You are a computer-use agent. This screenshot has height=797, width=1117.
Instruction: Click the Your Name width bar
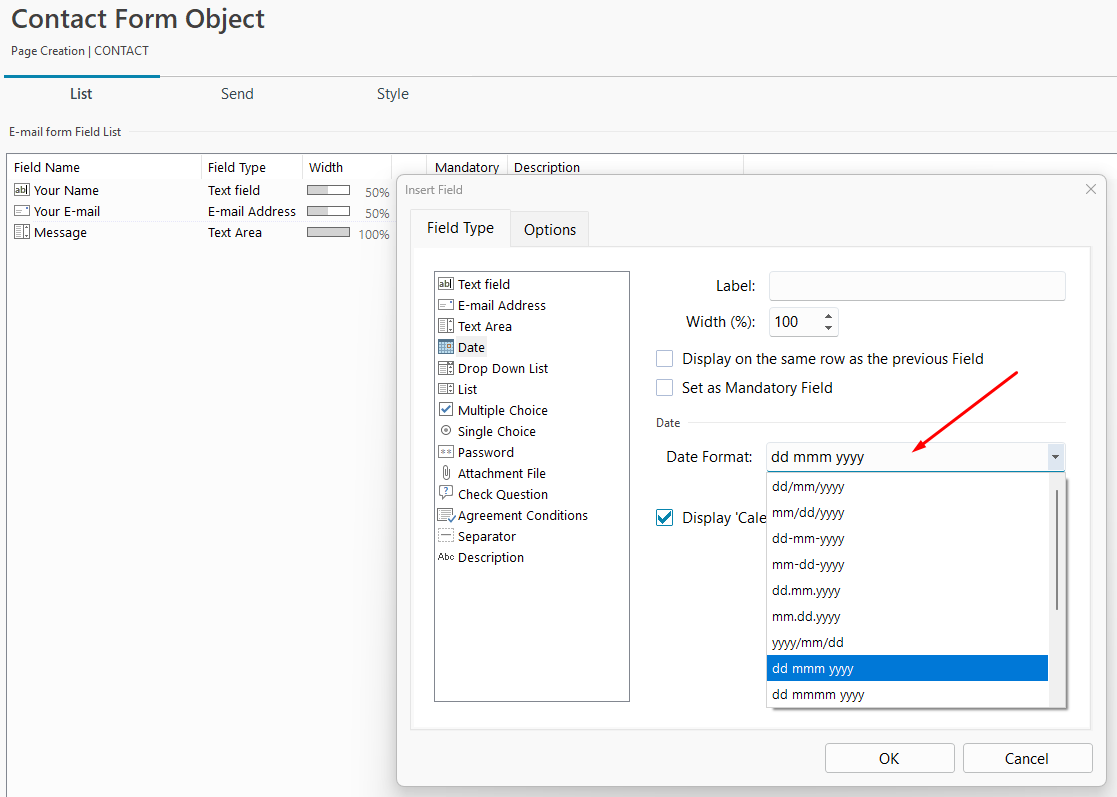[328, 190]
